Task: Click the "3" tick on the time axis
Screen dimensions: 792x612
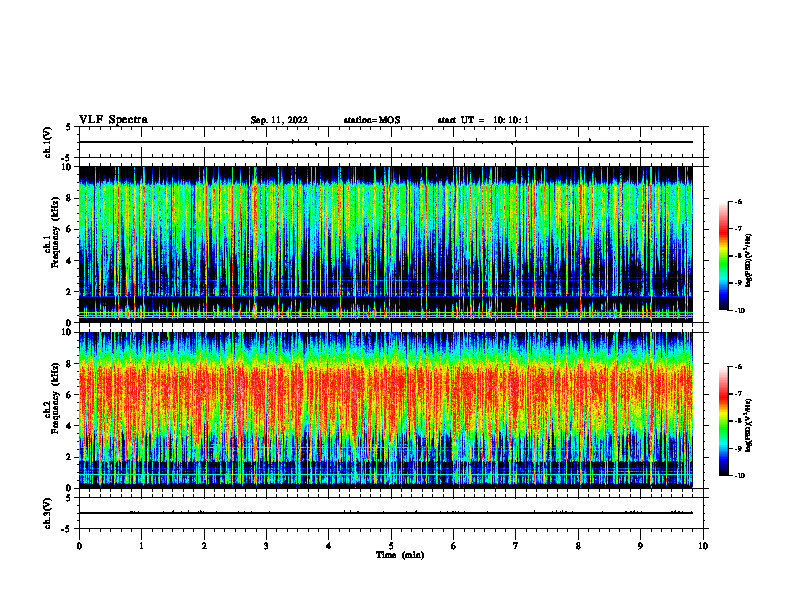Action: coord(266,546)
